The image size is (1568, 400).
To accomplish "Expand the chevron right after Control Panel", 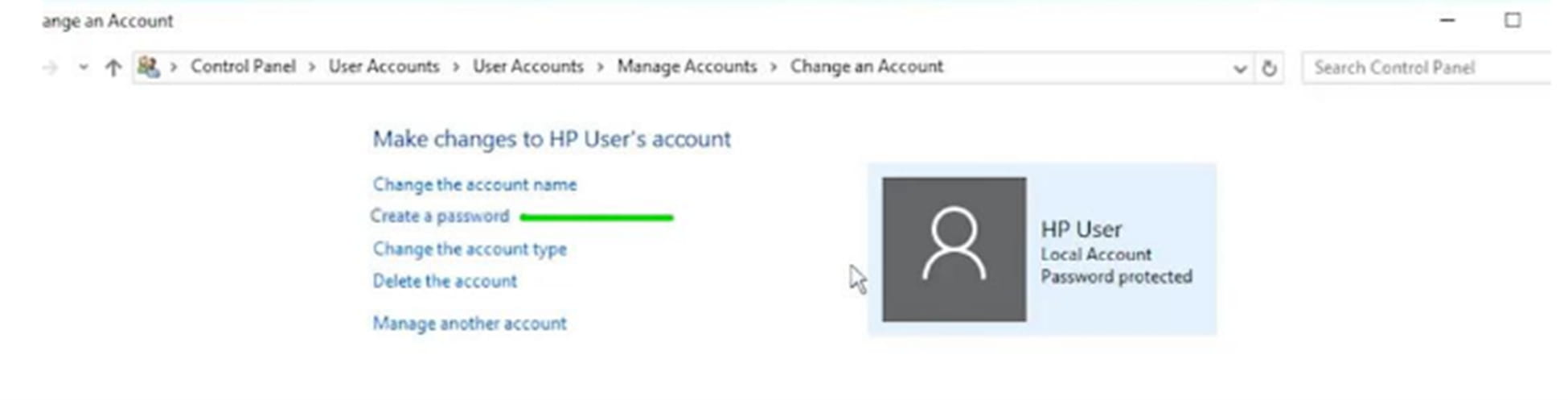I will [312, 67].
